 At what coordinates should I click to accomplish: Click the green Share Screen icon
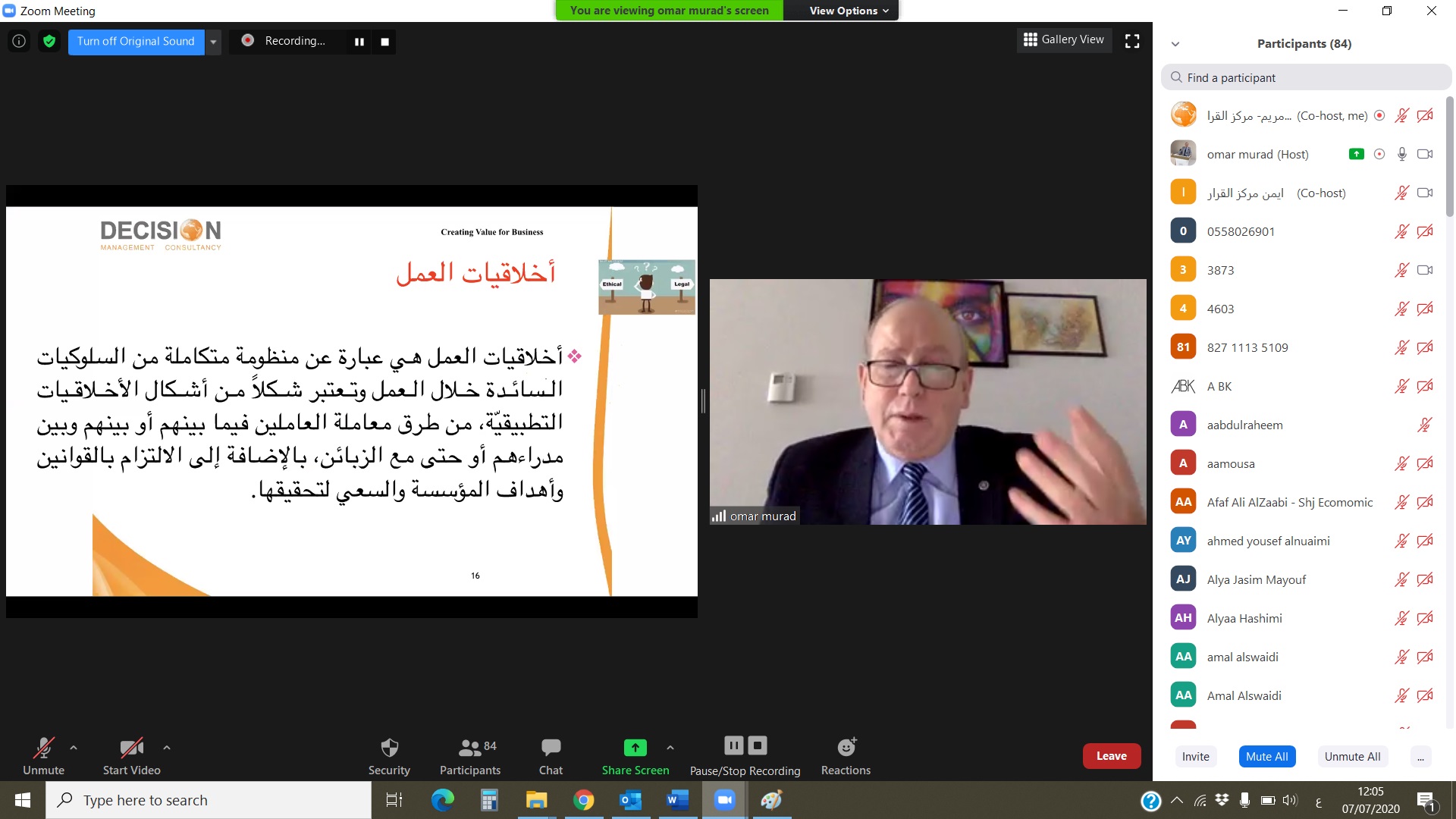pos(635,748)
